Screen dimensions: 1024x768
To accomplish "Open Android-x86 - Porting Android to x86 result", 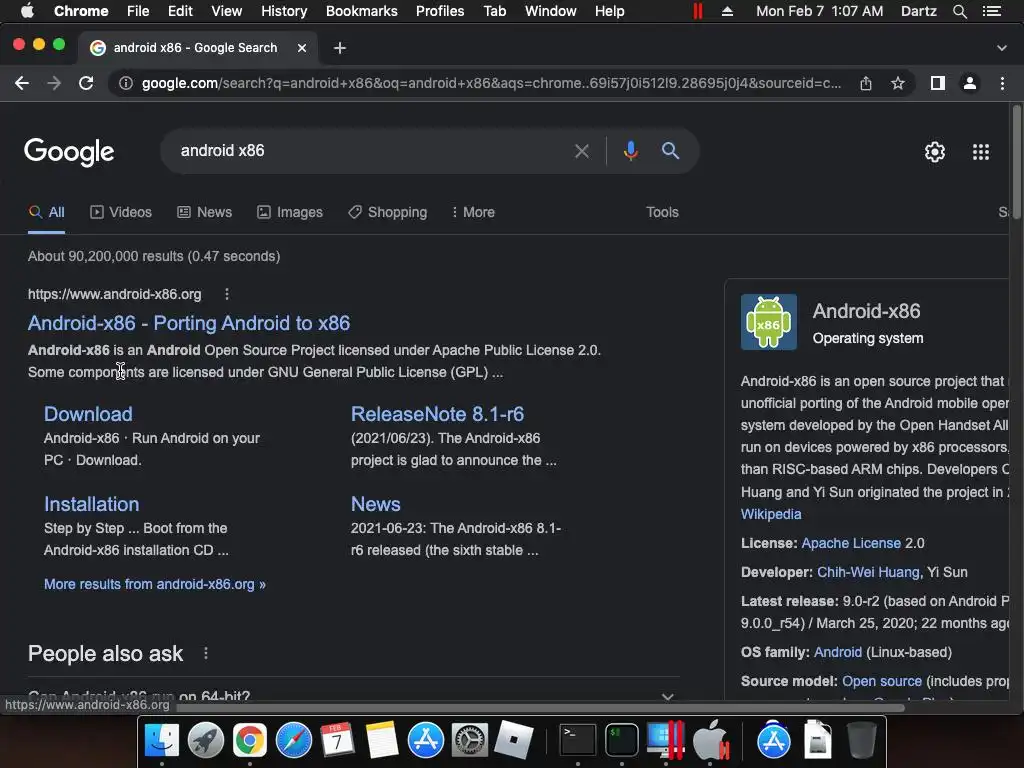I will coord(189,323).
